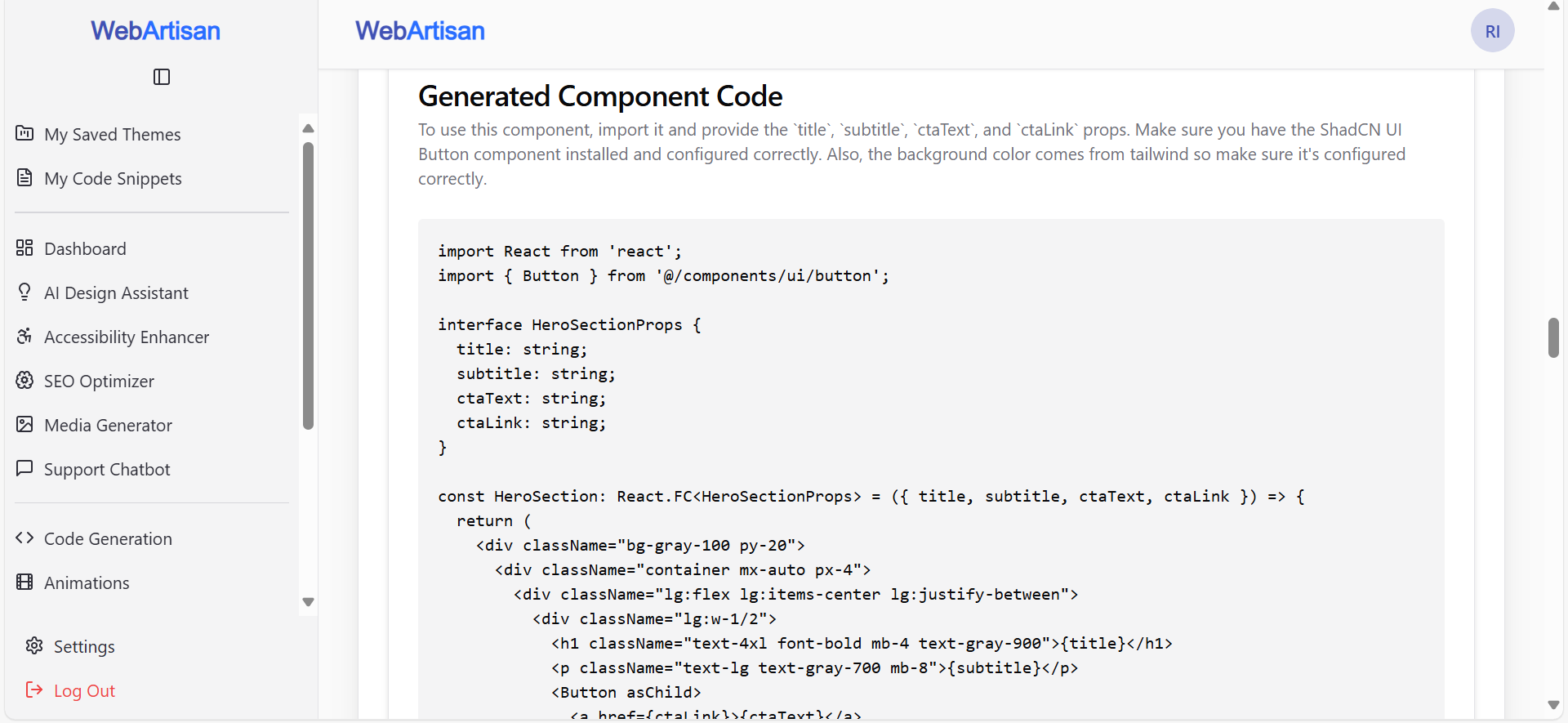Viewport: 1568px width, 723px height.
Task: Click the Log Out link
Action: coord(83,690)
